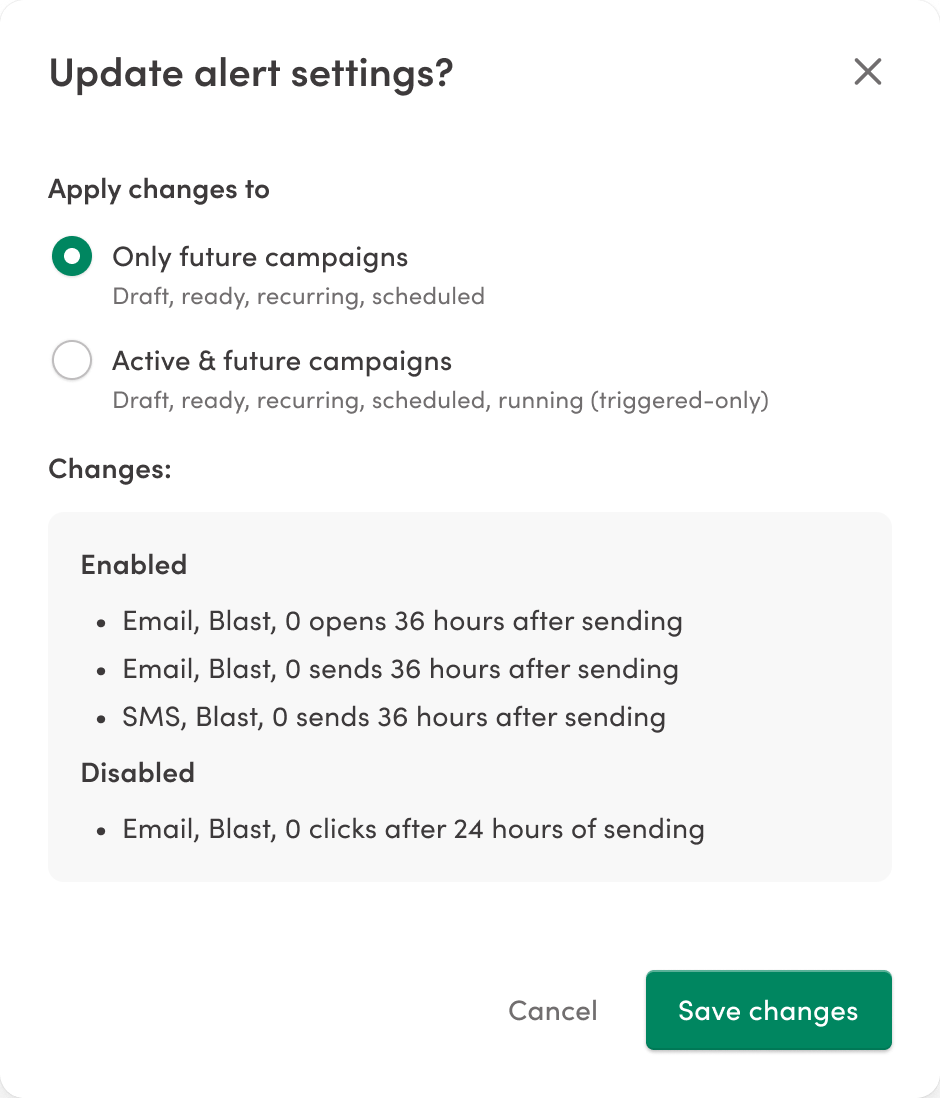The image size is (940, 1098).
Task: Confirm the update with Save changes
Action: 768,1010
